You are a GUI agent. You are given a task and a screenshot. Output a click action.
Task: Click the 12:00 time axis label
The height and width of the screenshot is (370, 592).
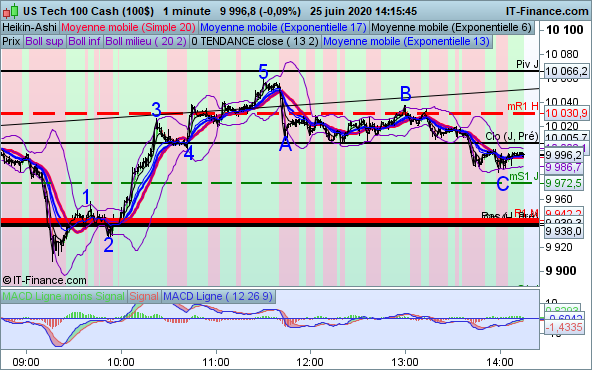click(310, 362)
